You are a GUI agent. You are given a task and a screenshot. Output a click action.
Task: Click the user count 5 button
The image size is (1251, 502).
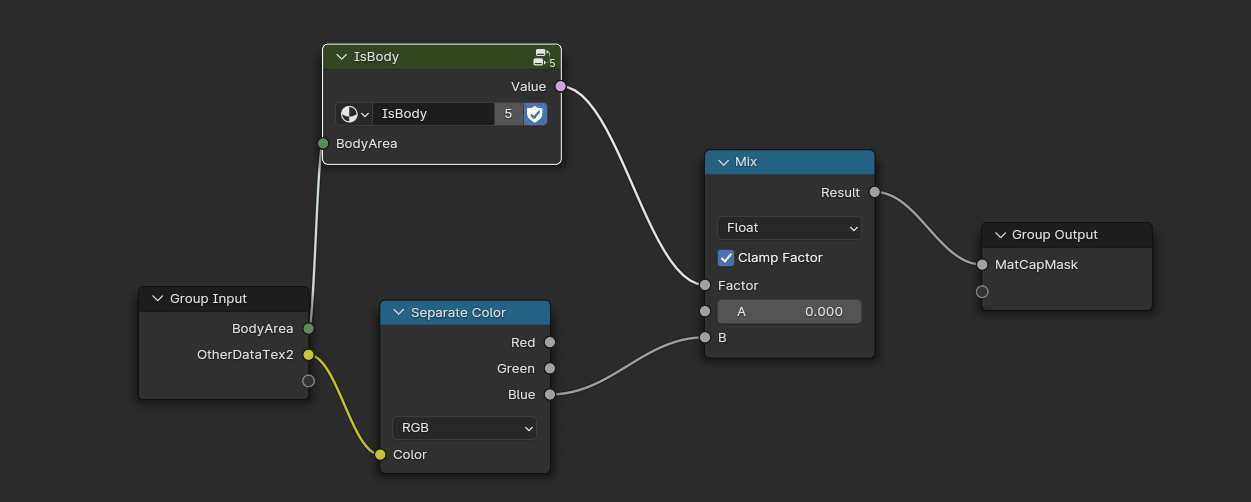508,114
